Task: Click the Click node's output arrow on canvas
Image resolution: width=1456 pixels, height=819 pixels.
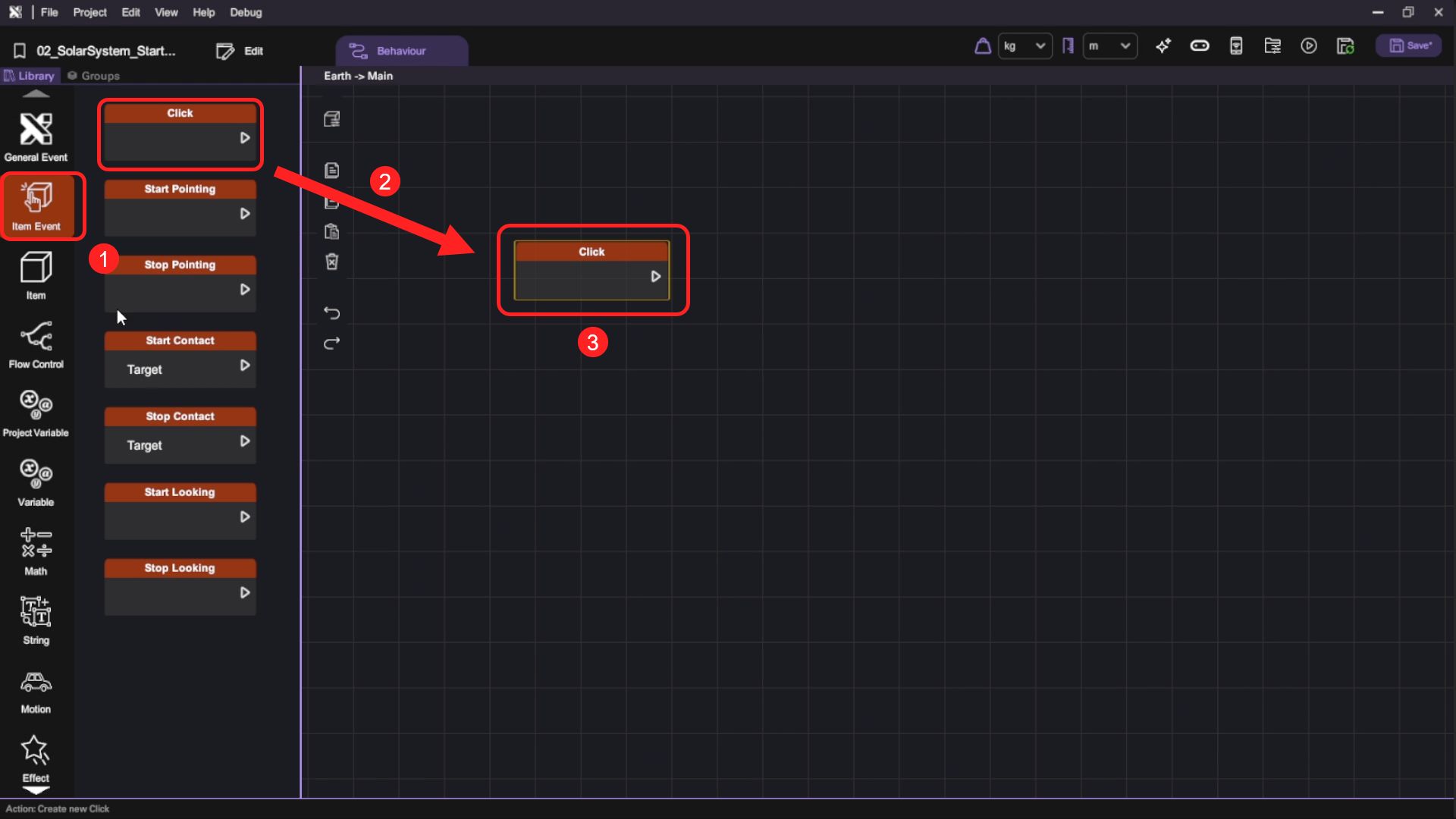Action: [x=656, y=277]
